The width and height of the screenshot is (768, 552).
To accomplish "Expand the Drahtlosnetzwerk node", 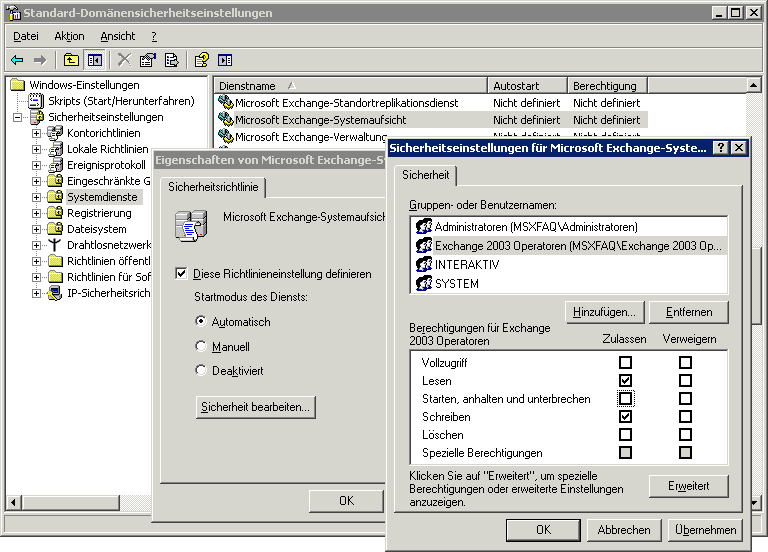I will (x=36, y=245).
